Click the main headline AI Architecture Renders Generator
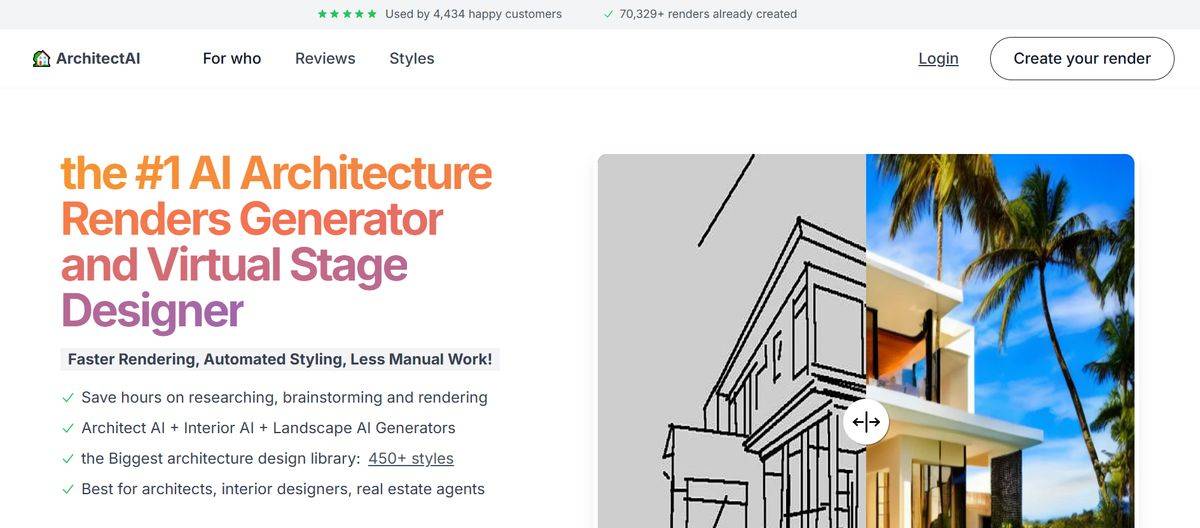This screenshot has height=528, width=1200. click(277, 241)
